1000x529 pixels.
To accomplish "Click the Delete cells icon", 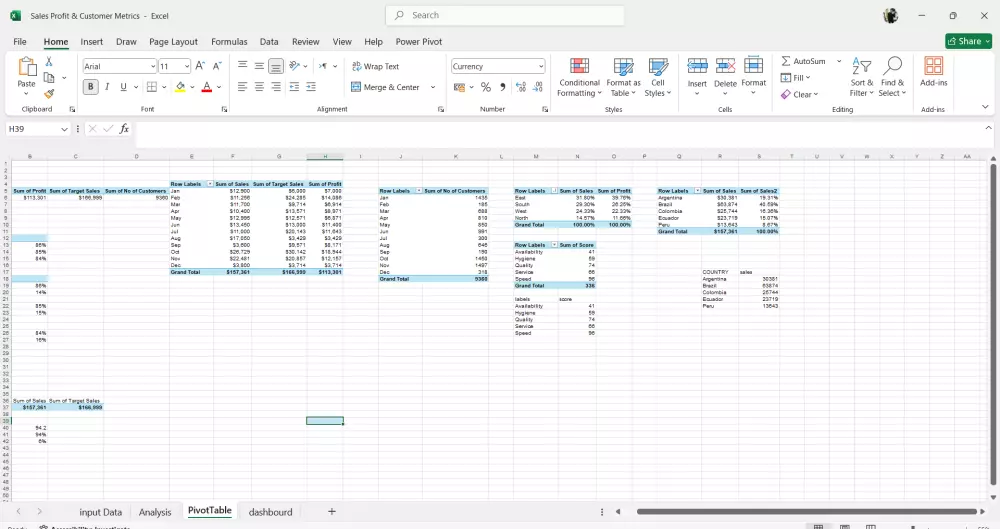I will [x=725, y=66].
